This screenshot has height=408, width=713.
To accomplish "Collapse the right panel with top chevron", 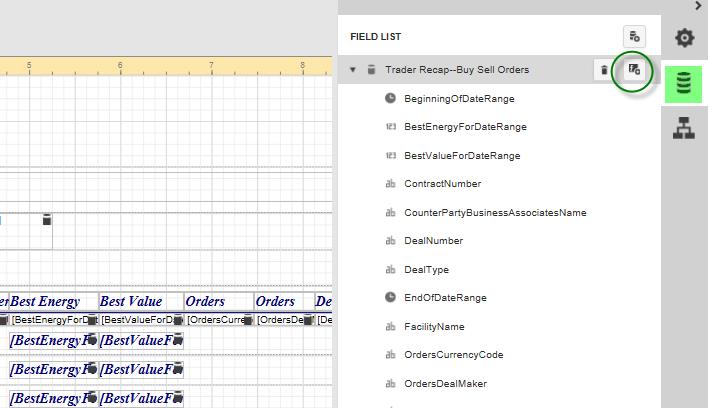I will pos(698,6).
